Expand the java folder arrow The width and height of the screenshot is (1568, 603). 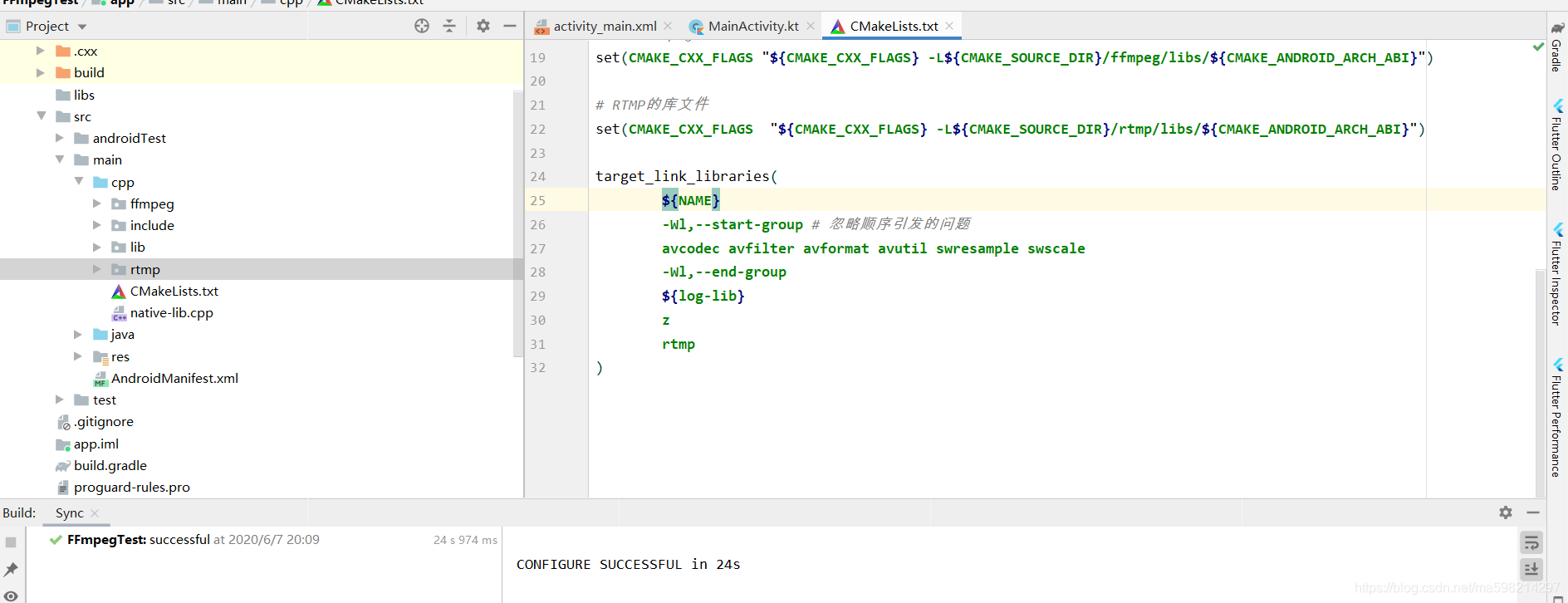tap(78, 334)
